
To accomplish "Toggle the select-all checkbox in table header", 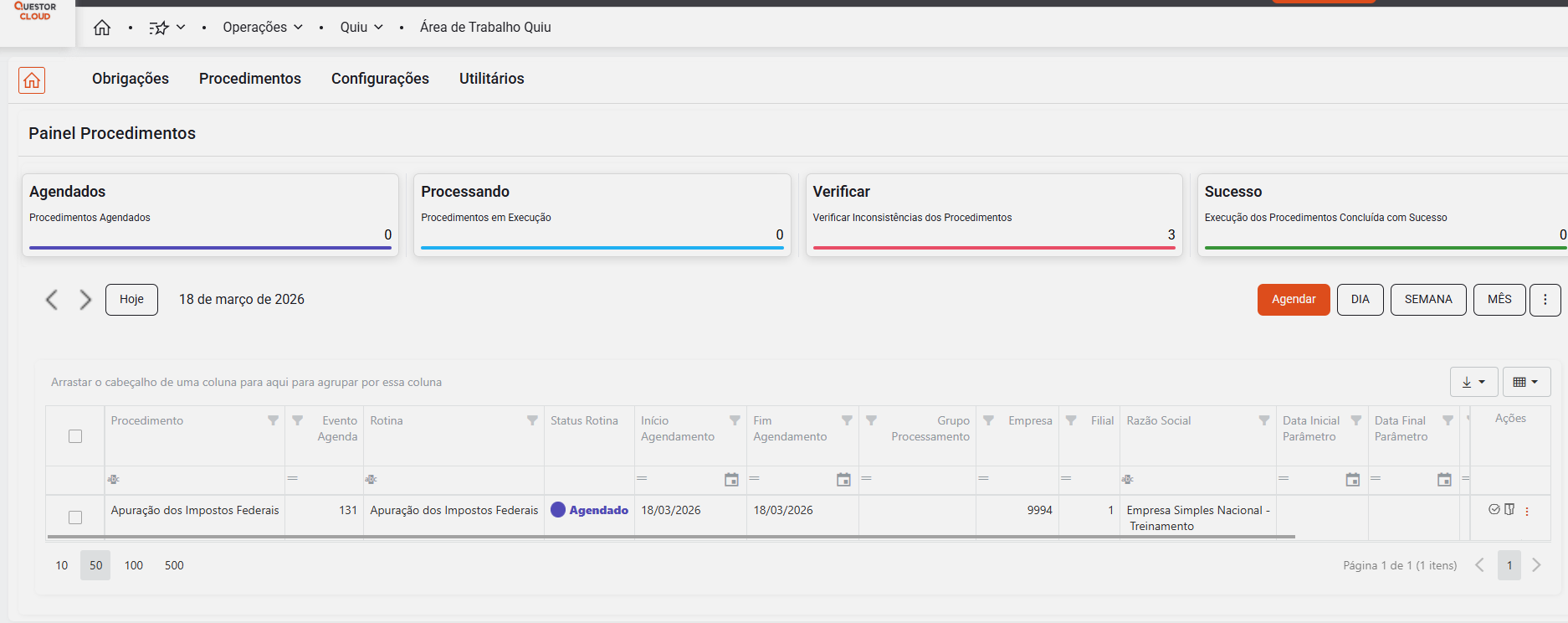I will [x=75, y=436].
